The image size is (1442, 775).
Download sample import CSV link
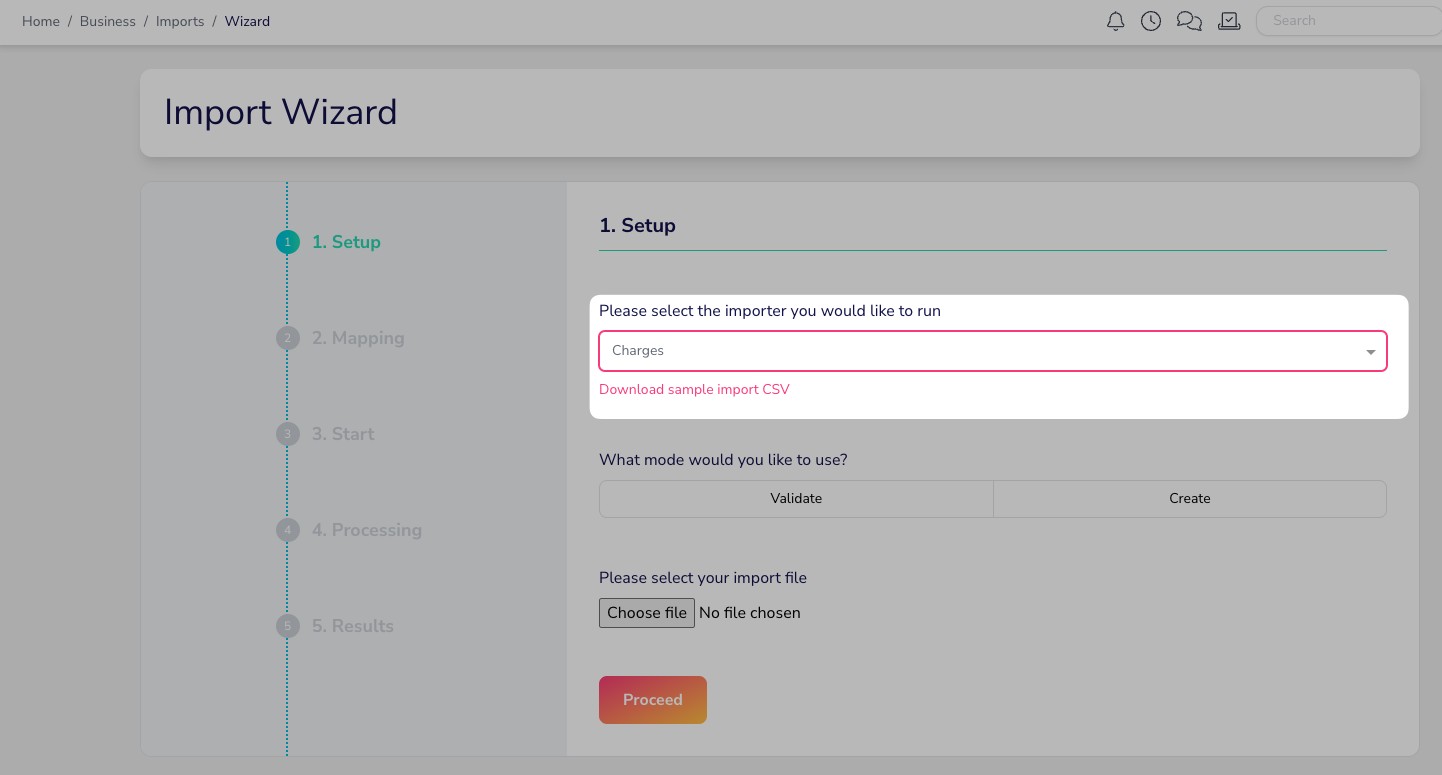pyautogui.click(x=694, y=390)
